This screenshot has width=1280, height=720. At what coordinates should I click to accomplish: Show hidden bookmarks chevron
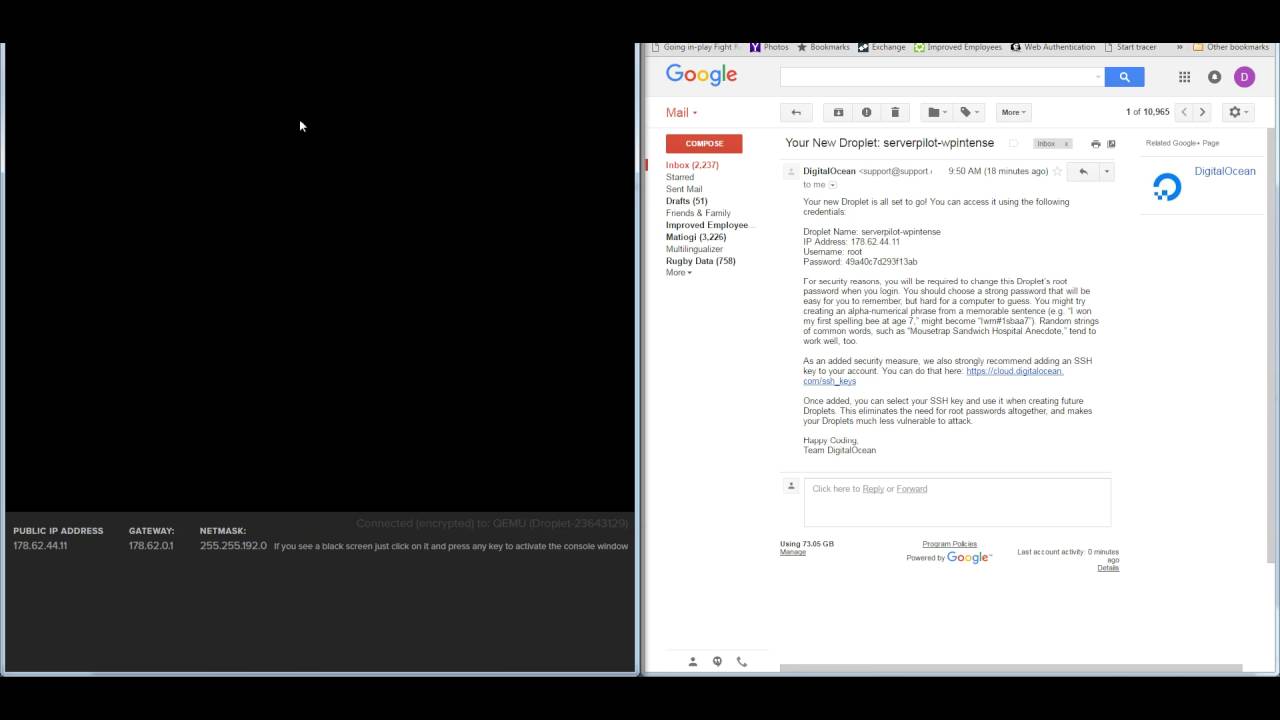pyautogui.click(x=1179, y=47)
